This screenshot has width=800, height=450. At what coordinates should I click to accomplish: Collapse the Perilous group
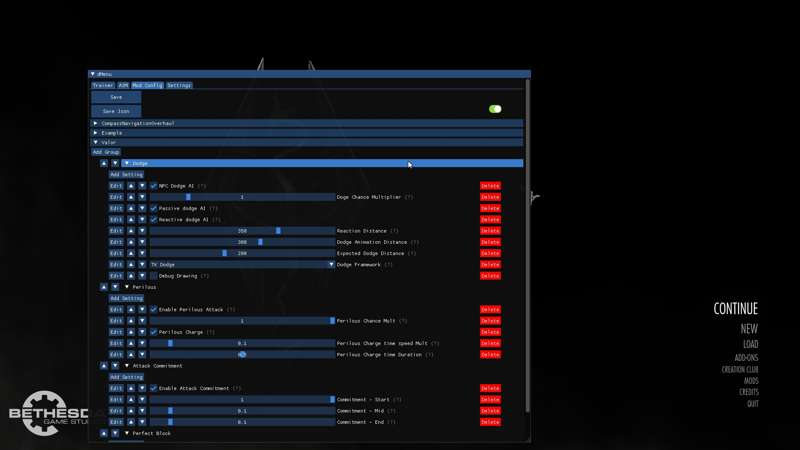127,287
